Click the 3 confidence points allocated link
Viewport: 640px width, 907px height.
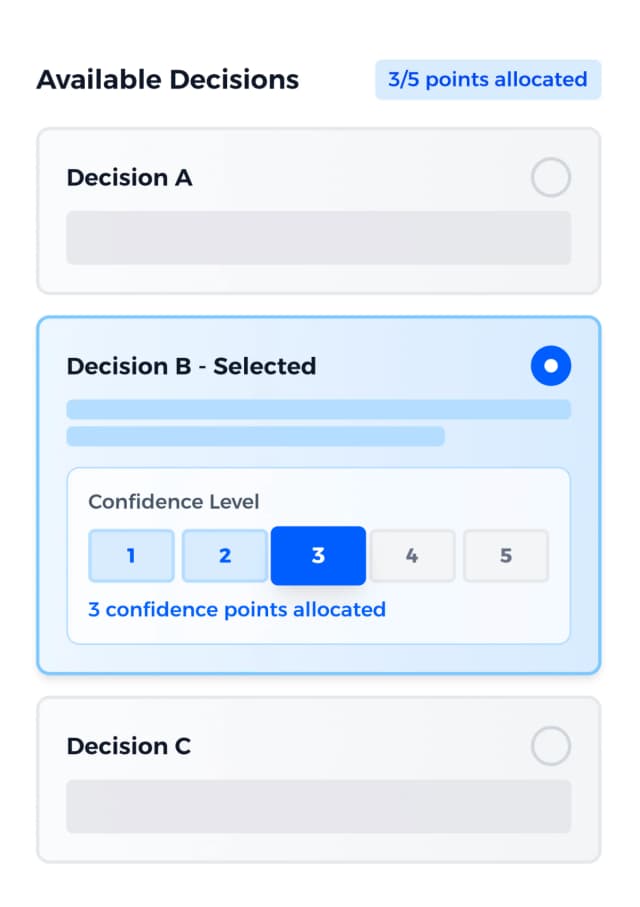tap(236, 609)
